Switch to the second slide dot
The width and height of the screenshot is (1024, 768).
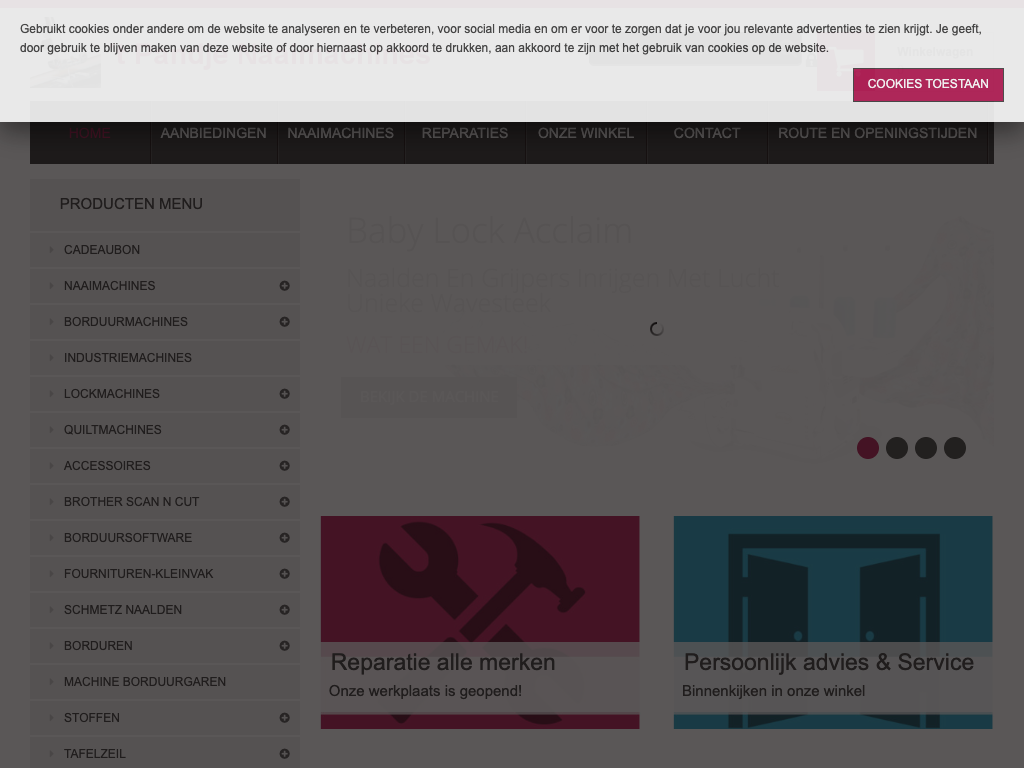(x=897, y=448)
